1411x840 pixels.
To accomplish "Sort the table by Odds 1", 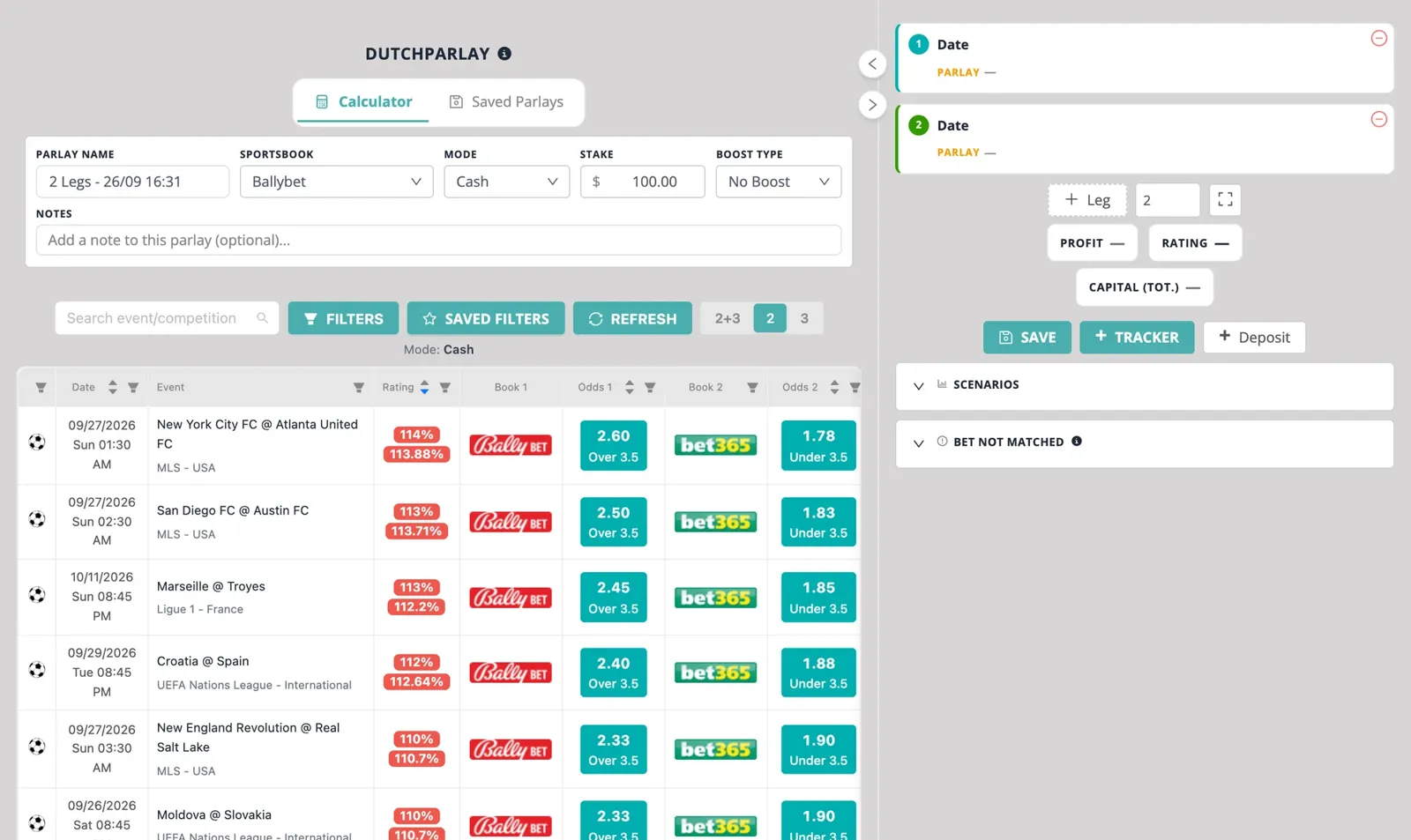I will click(630, 387).
